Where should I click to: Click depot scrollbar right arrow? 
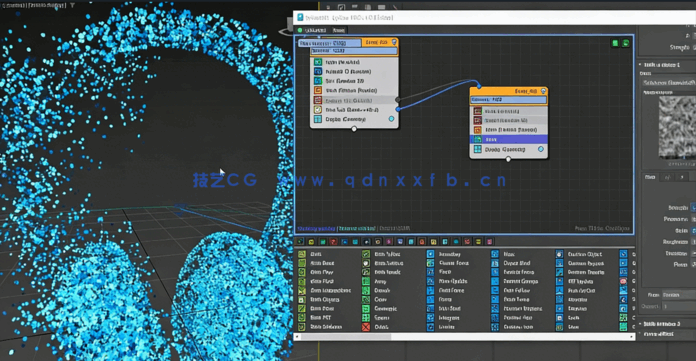[632, 337]
